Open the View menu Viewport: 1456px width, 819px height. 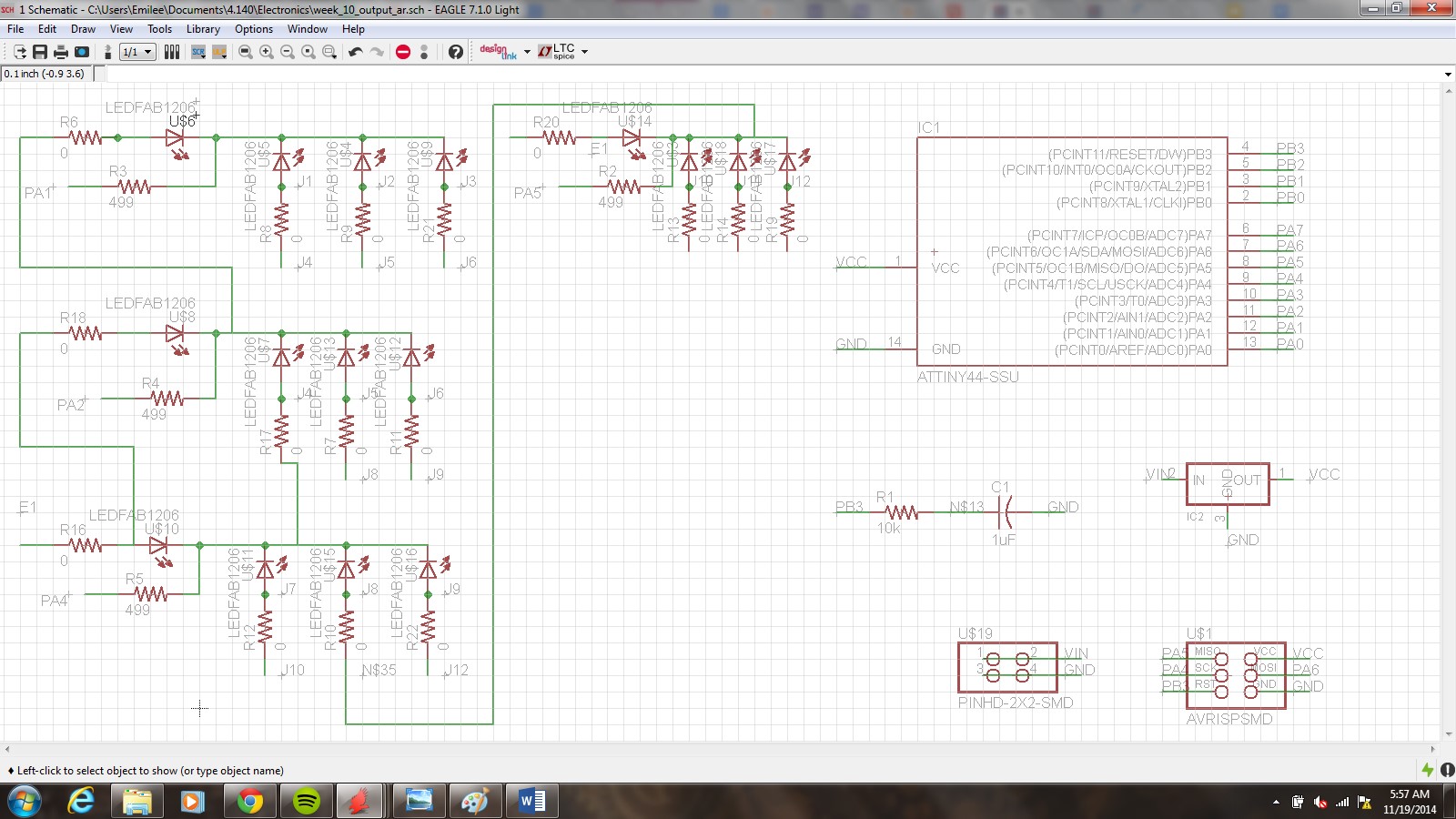pos(121,29)
